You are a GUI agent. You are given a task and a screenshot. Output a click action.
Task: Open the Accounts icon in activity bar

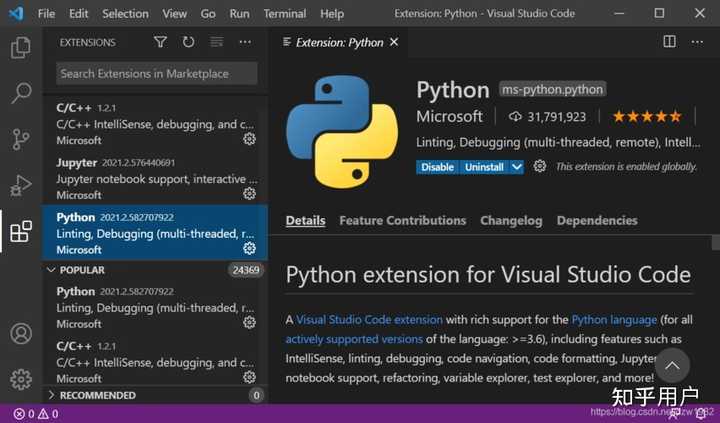[x=21, y=333]
